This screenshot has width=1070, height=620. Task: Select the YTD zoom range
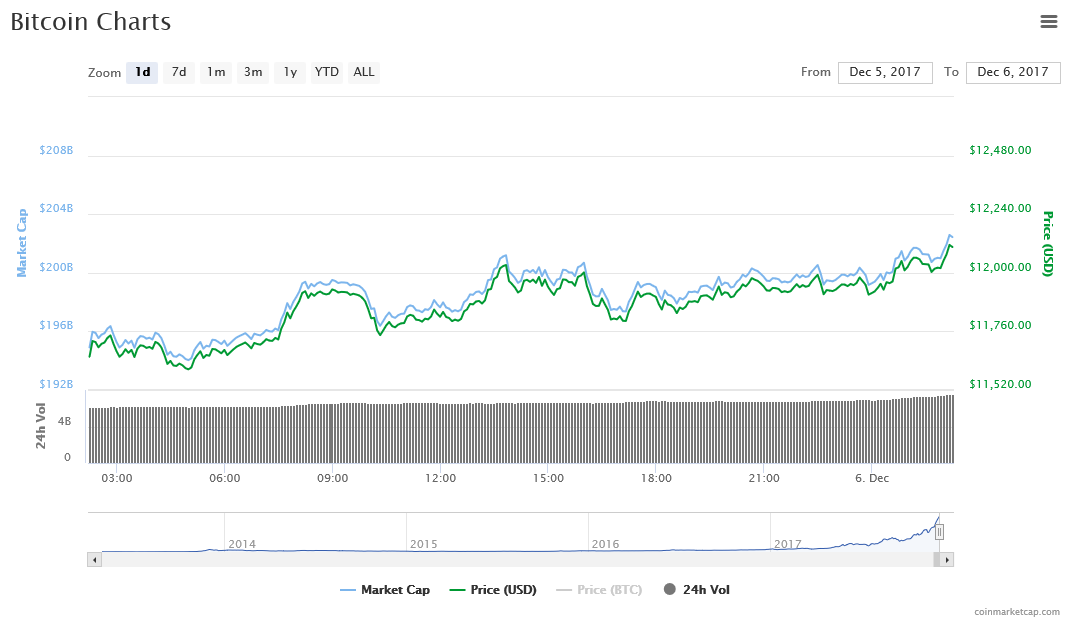tap(326, 72)
